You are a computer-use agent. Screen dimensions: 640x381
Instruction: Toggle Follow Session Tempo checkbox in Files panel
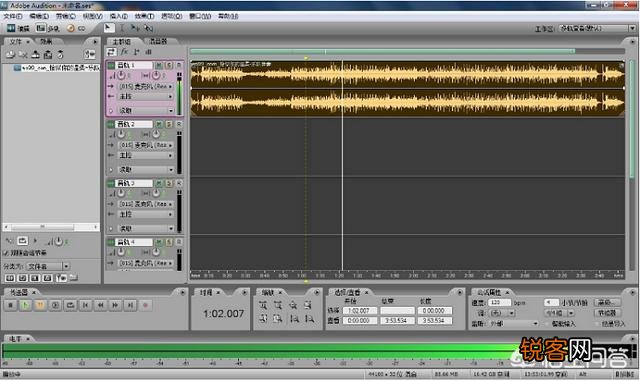point(6,253)
